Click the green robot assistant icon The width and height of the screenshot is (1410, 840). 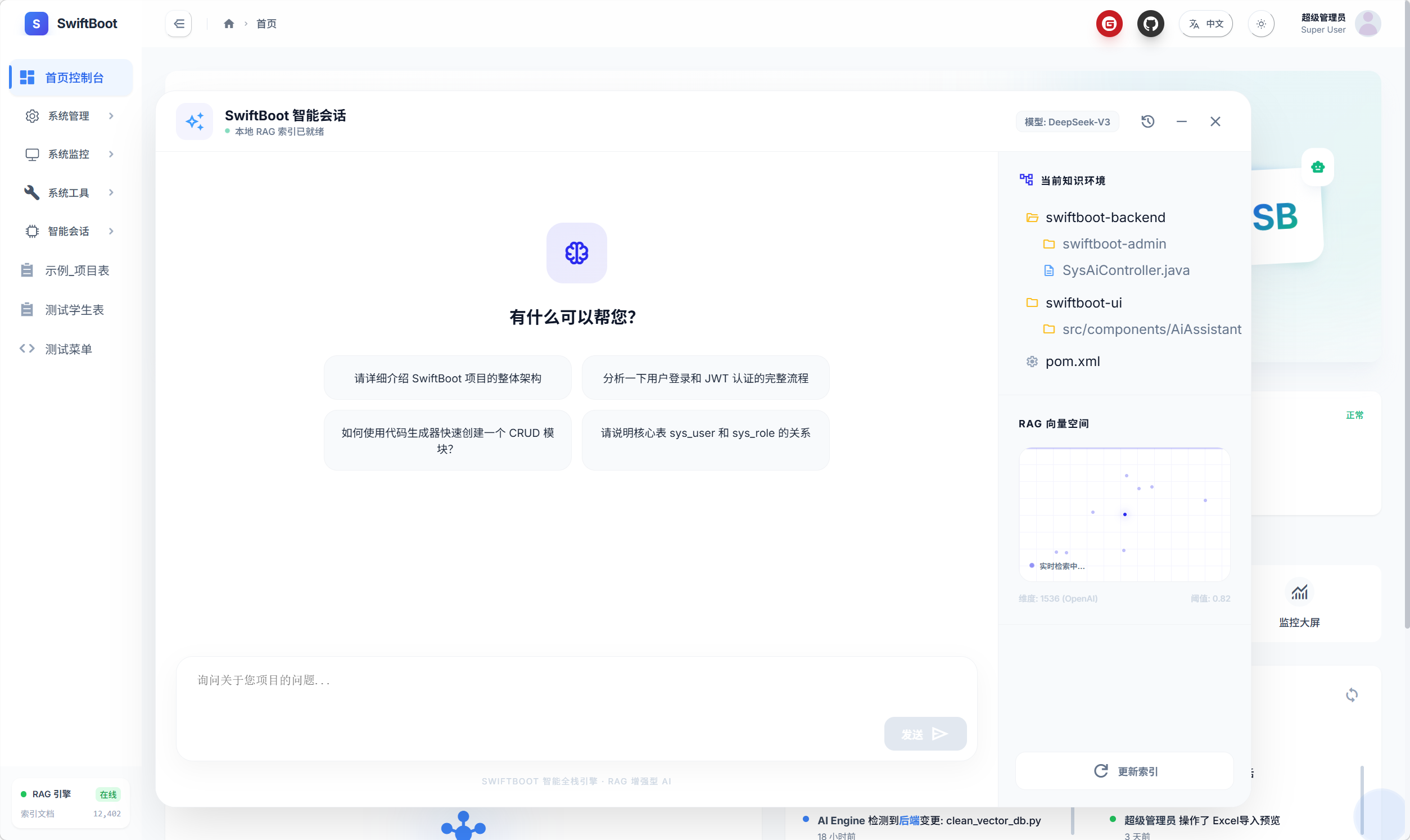[1317, 167]
